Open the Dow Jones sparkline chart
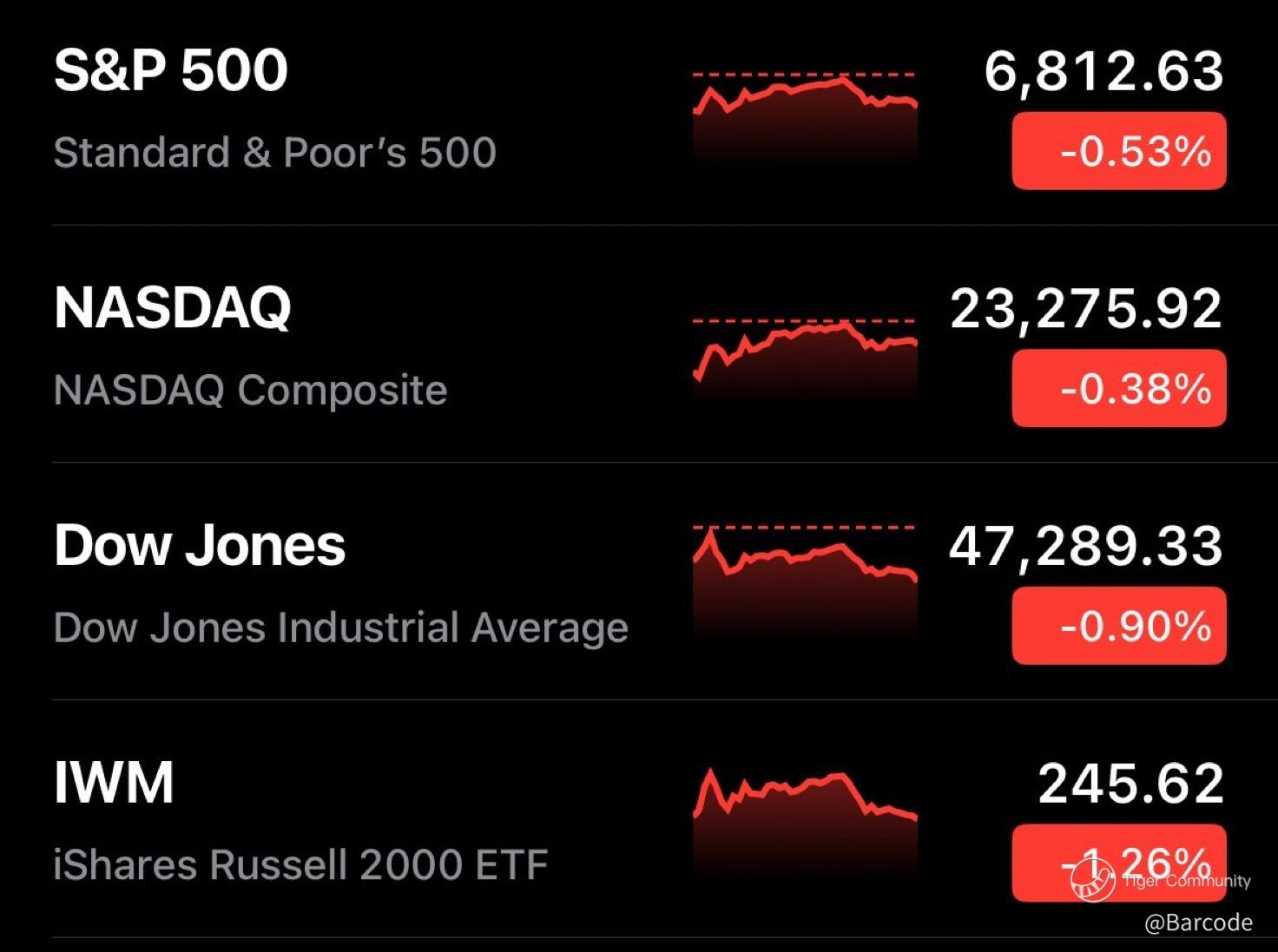 805,580
